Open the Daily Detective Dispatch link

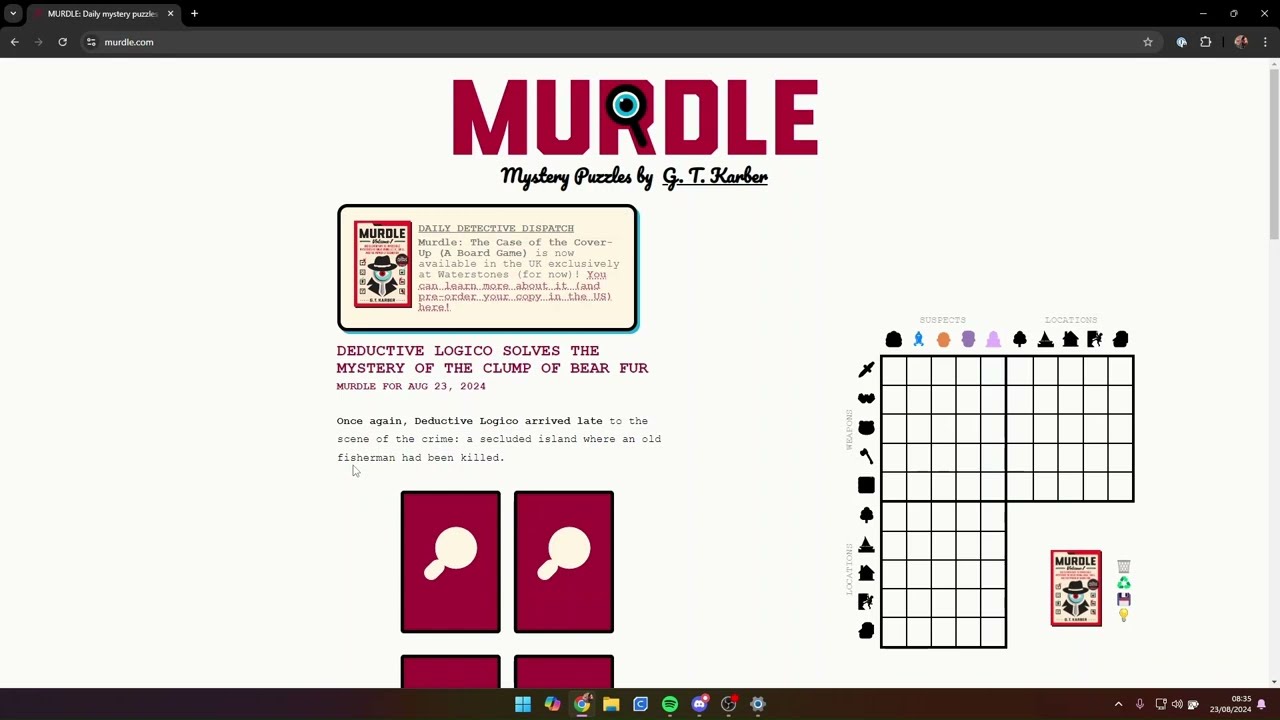point(496,228)
